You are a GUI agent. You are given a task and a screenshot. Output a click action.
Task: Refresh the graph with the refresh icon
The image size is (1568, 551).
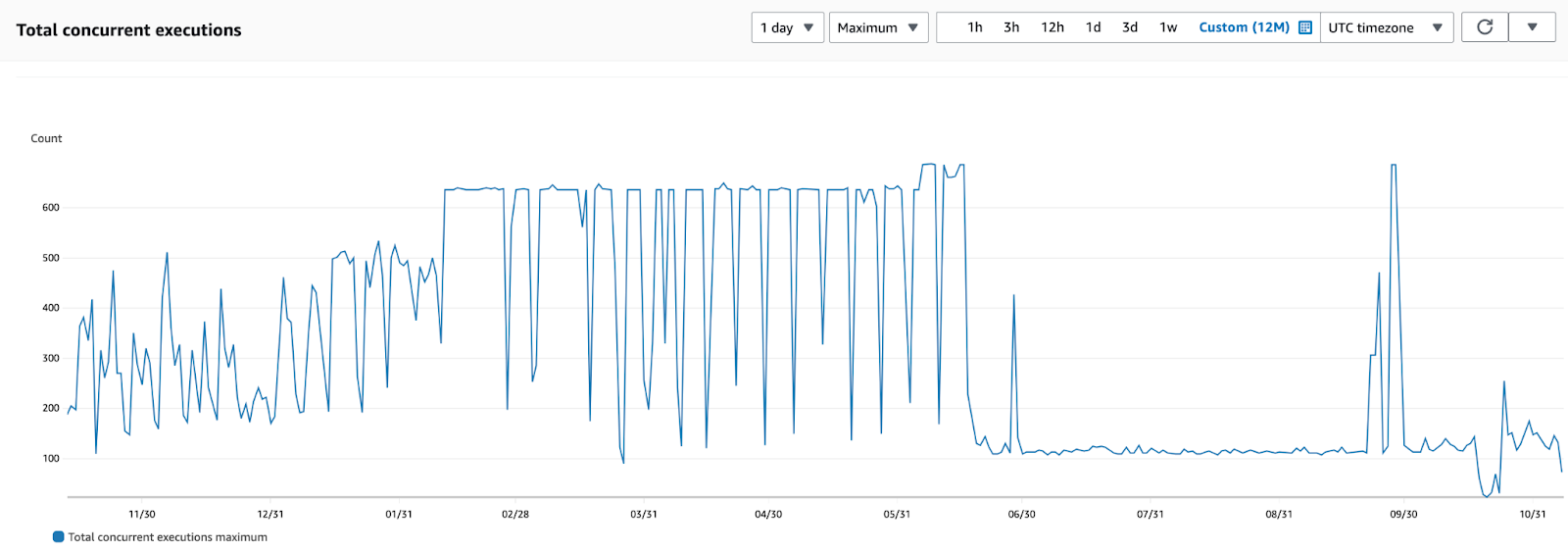(1485, 26)
